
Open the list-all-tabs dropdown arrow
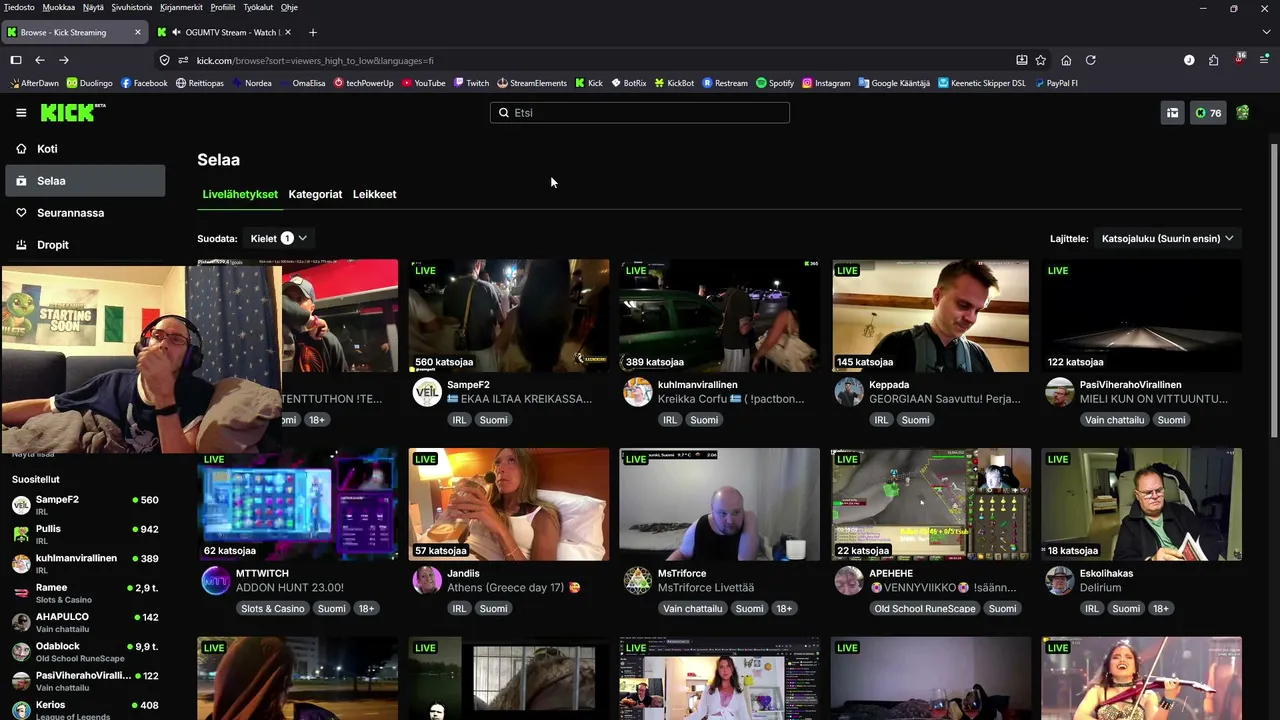[1267, 32]
